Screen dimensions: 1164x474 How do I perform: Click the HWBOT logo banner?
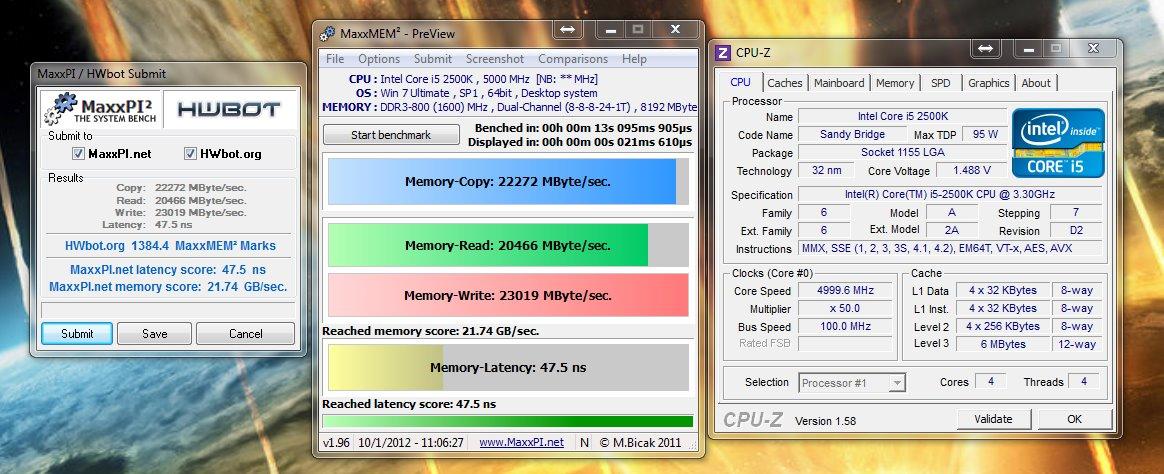[229, 110]
